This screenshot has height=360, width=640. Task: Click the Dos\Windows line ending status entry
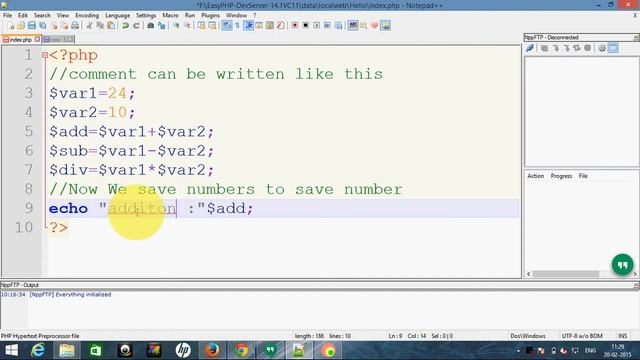(528, 336)
